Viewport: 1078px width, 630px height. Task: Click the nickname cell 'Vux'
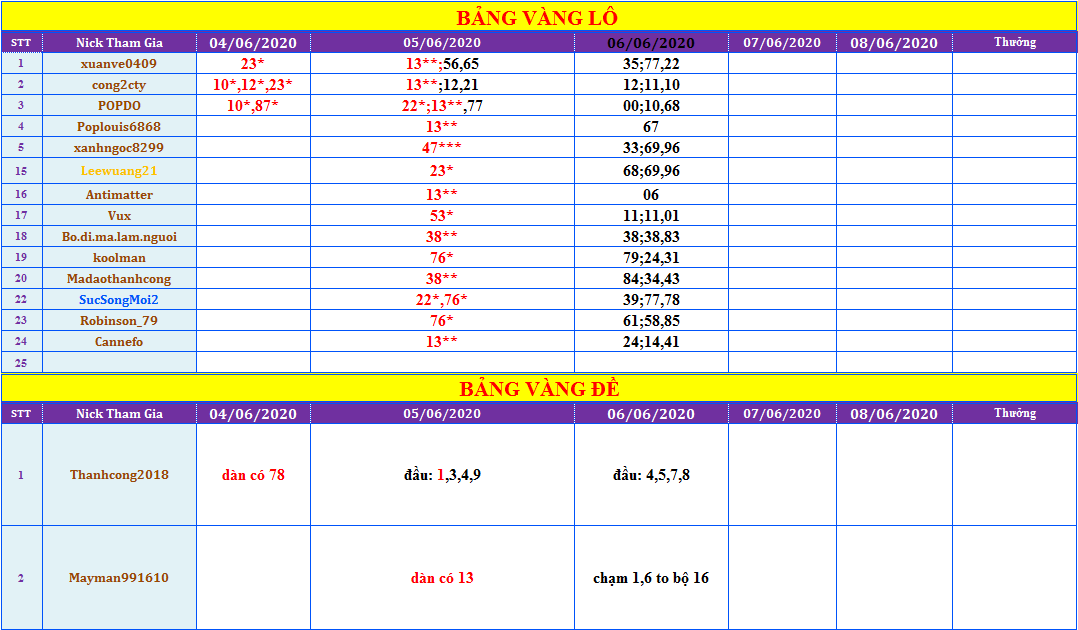pos(120,216)
